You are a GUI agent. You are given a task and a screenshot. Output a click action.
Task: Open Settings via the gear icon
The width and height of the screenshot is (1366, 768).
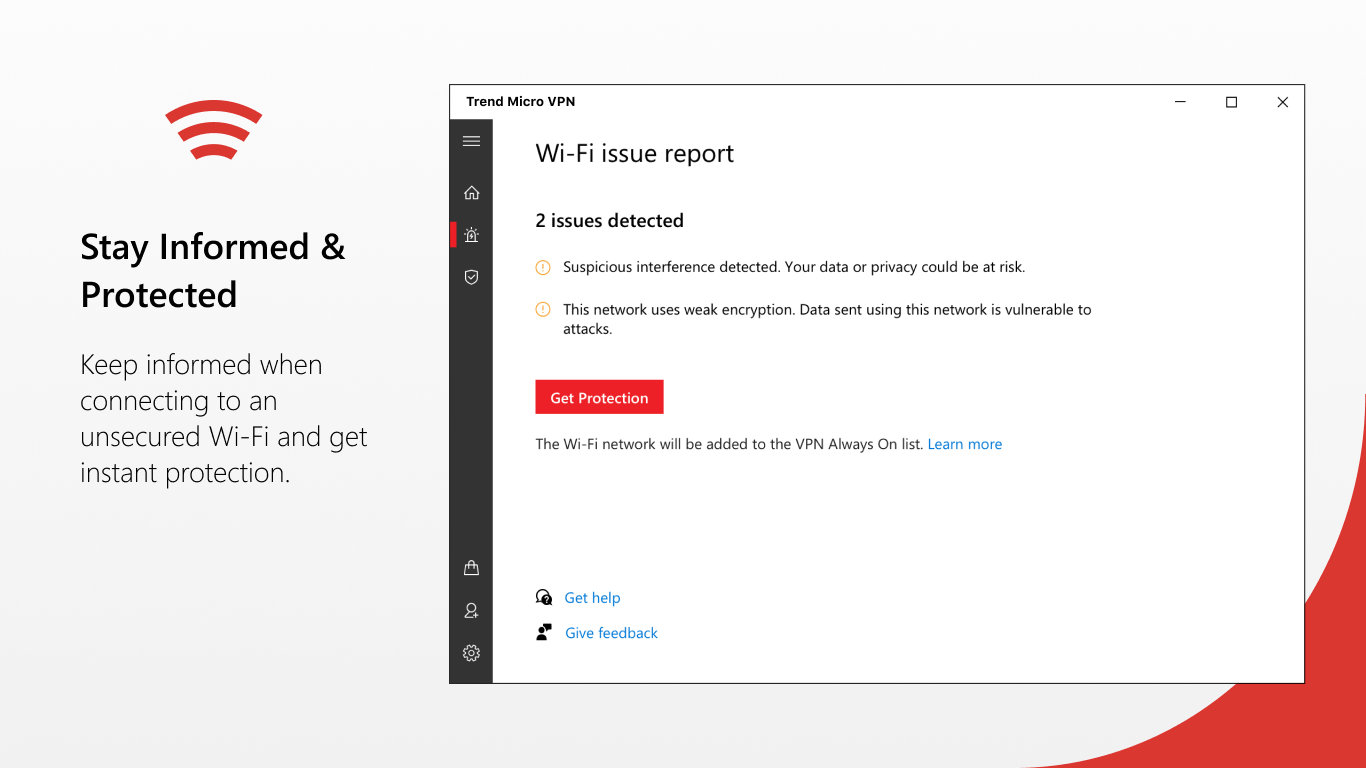(470, 652)
